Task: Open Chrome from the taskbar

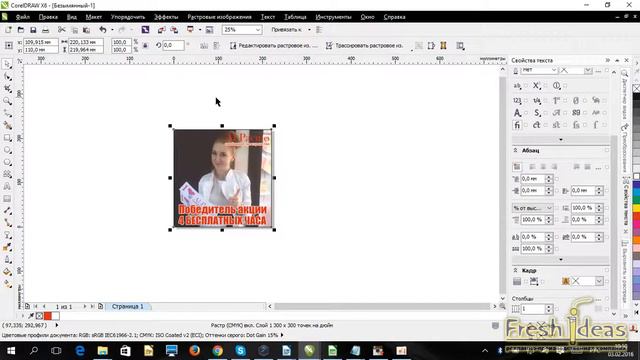Action: [218, 351]
